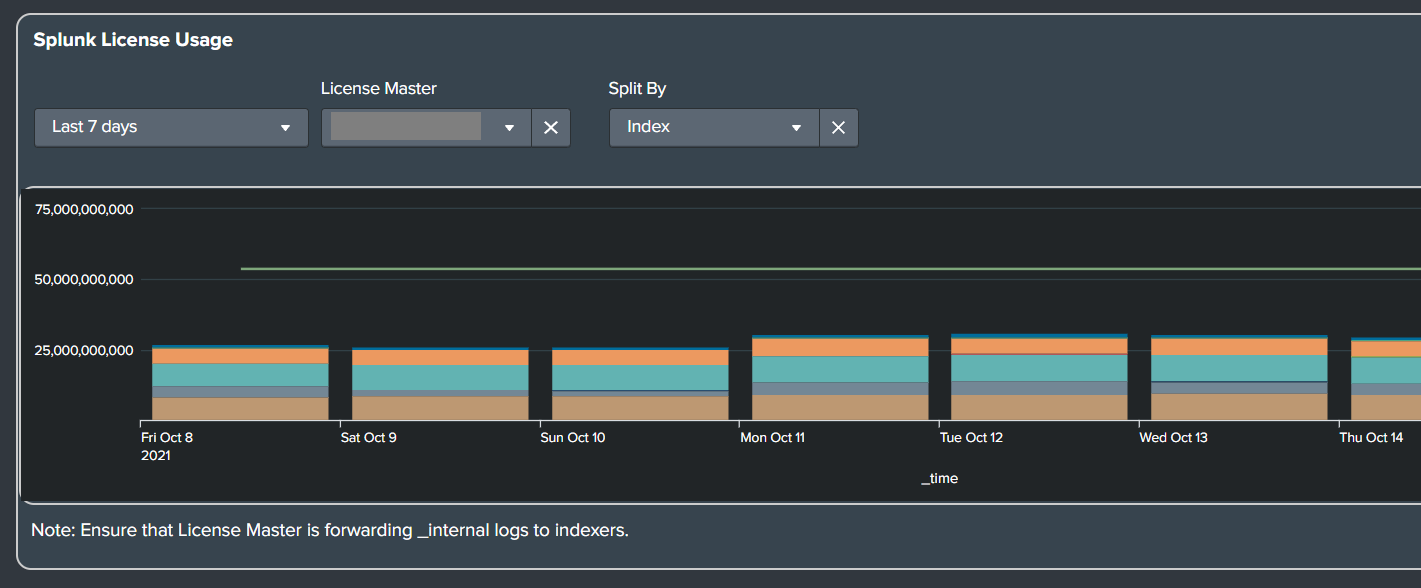
Task: Click the Tue Oct 12 axis label
Action: [971, 438]
